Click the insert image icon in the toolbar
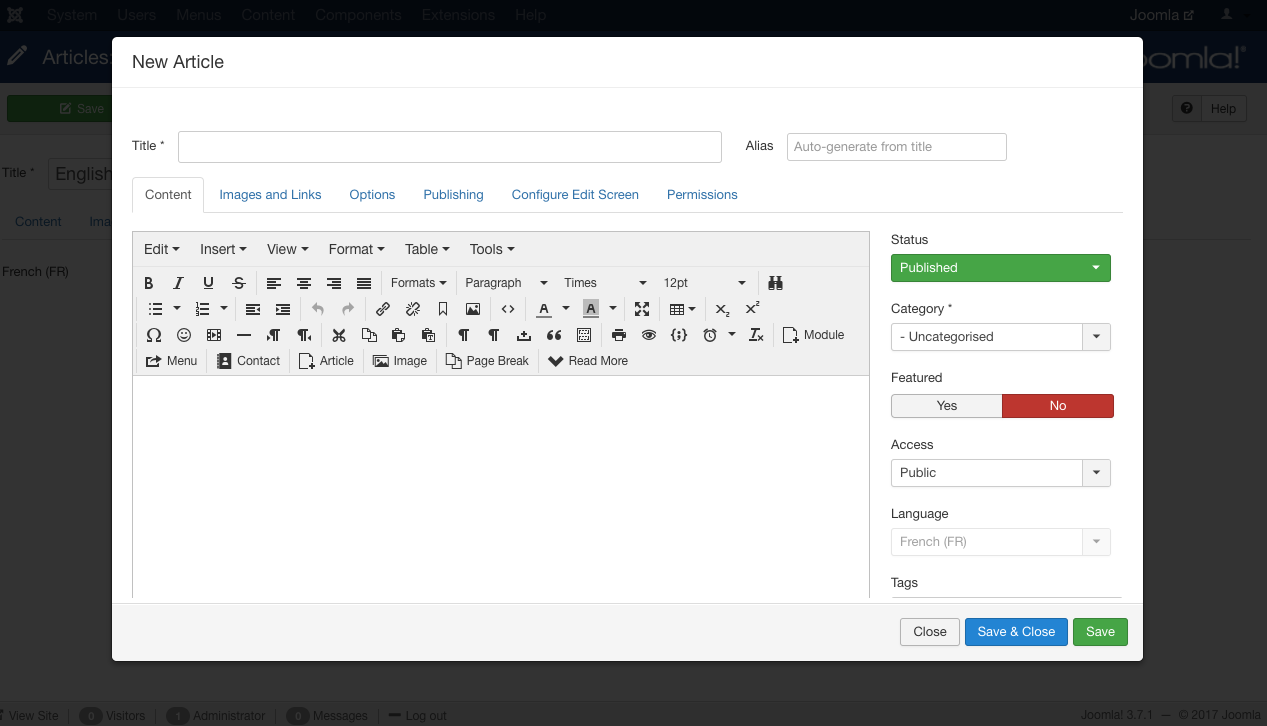Screen dimensions: 1267x726 pos(473,309)
